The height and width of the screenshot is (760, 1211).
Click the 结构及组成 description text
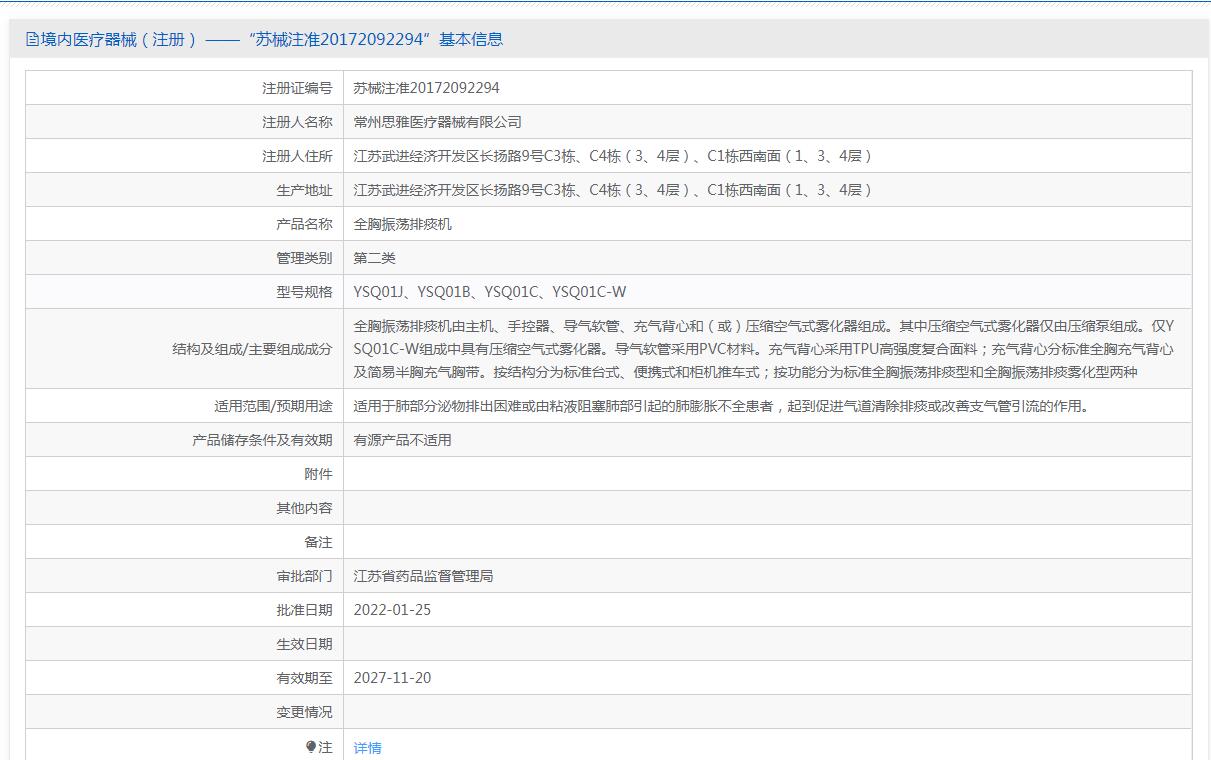[x=764, y=349]
